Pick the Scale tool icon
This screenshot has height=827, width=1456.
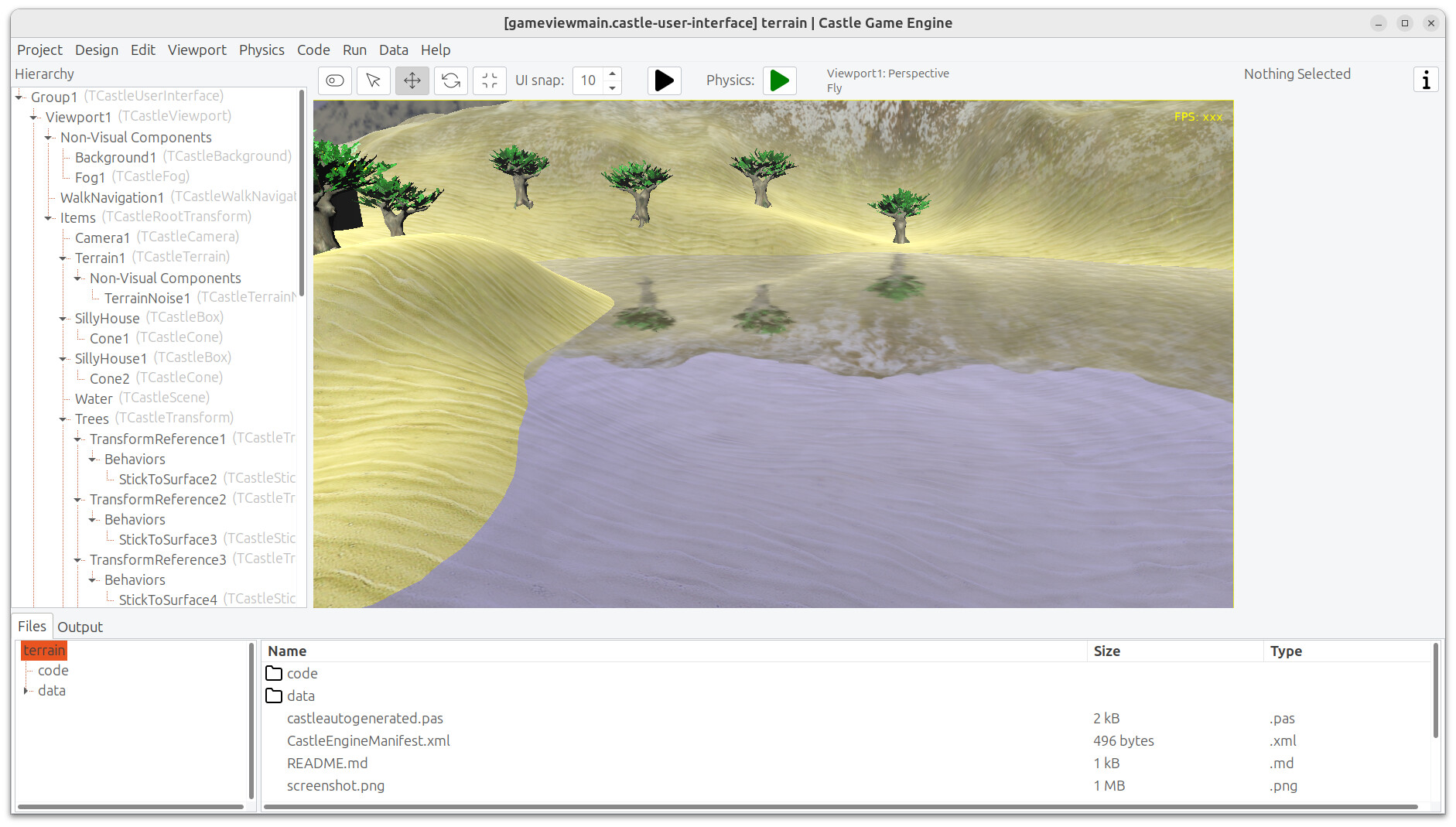(490, 80)
